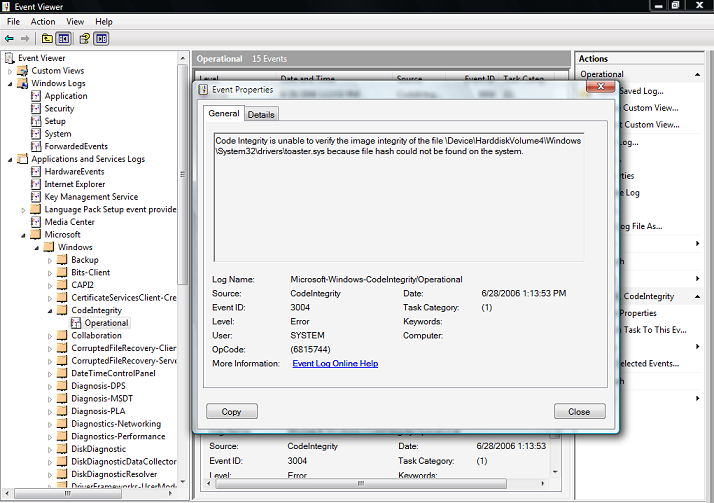Click the Event Viewer root node icon
The width and height of the screenshot is (714, 503).
click(10, 58)
